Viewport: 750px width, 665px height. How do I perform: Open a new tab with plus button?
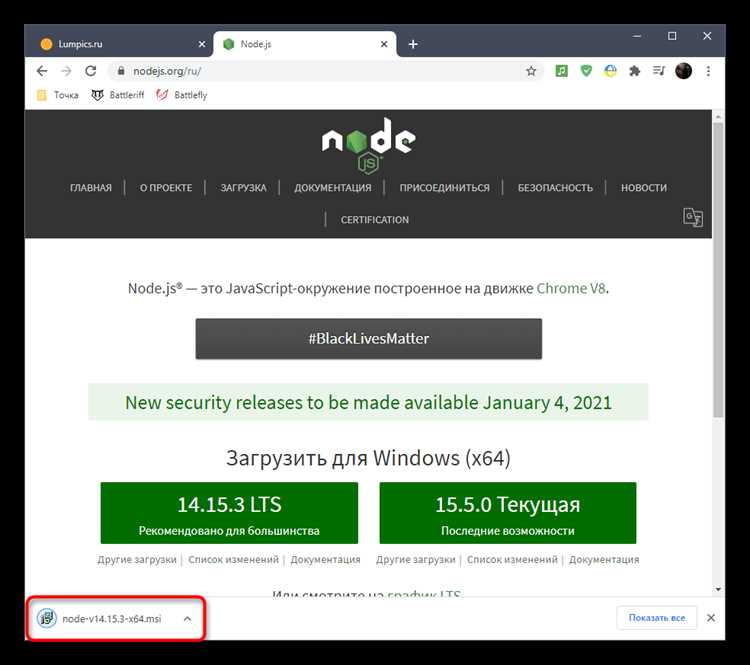[413, 44]
